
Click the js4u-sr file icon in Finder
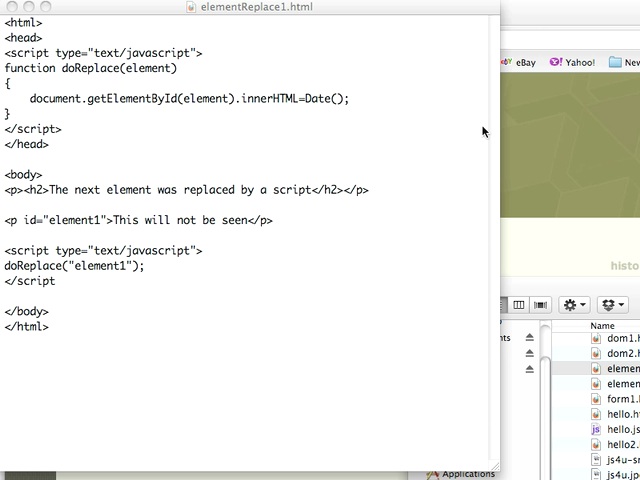[x=596, y=460]
